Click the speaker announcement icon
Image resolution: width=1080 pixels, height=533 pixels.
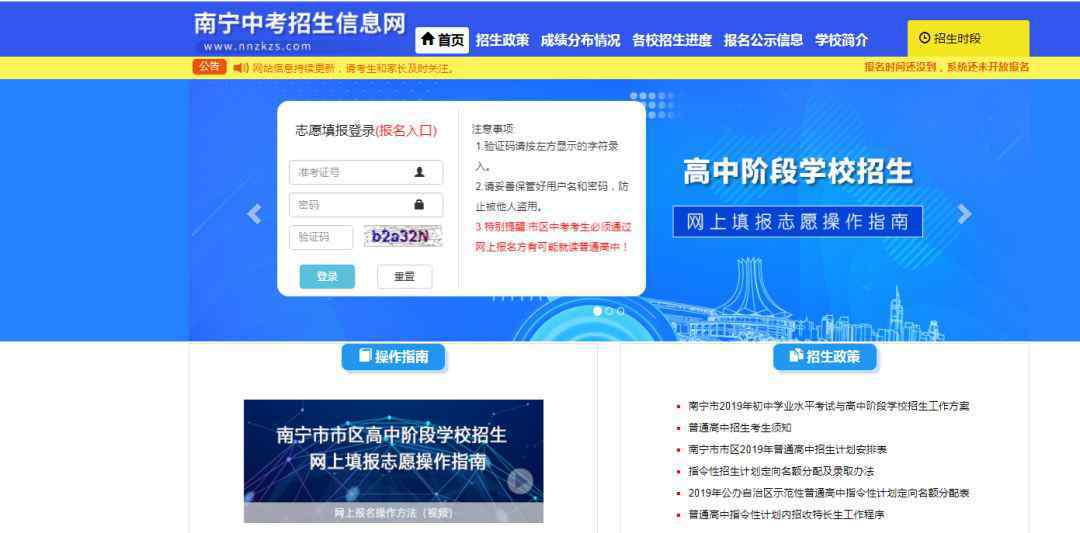(240, 67)
